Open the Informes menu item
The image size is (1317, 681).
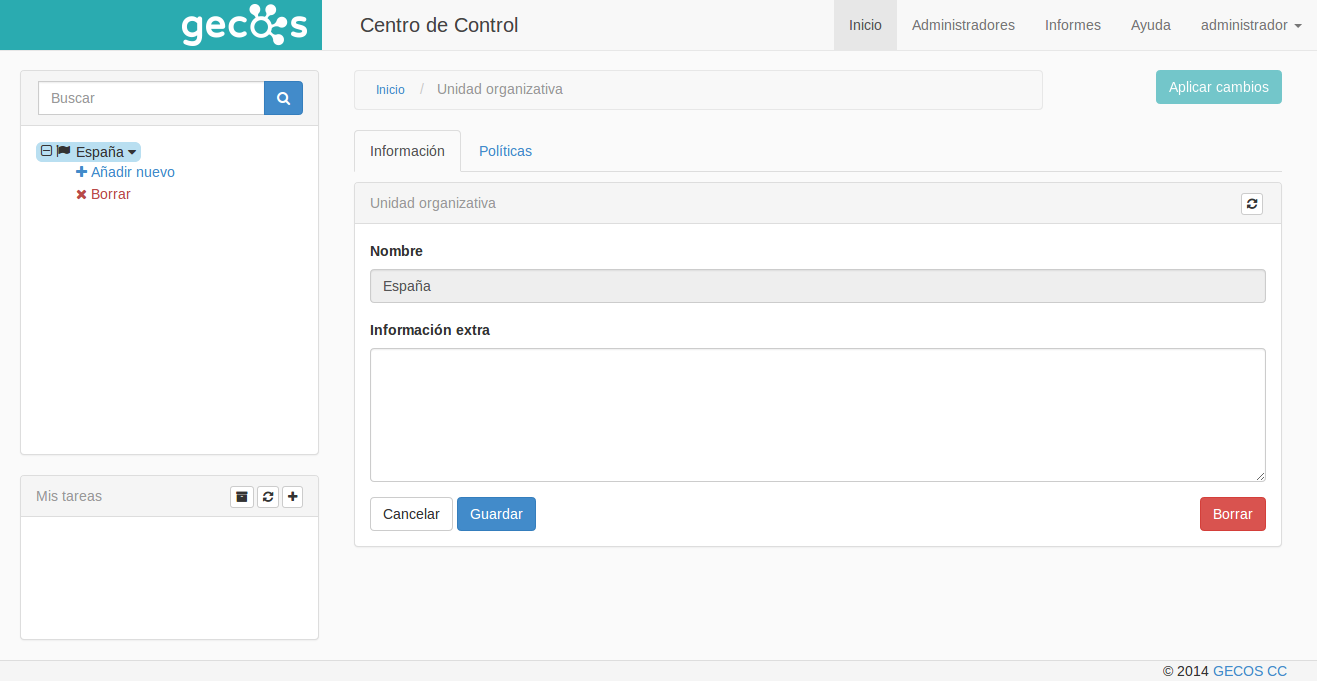(1073, 25)
